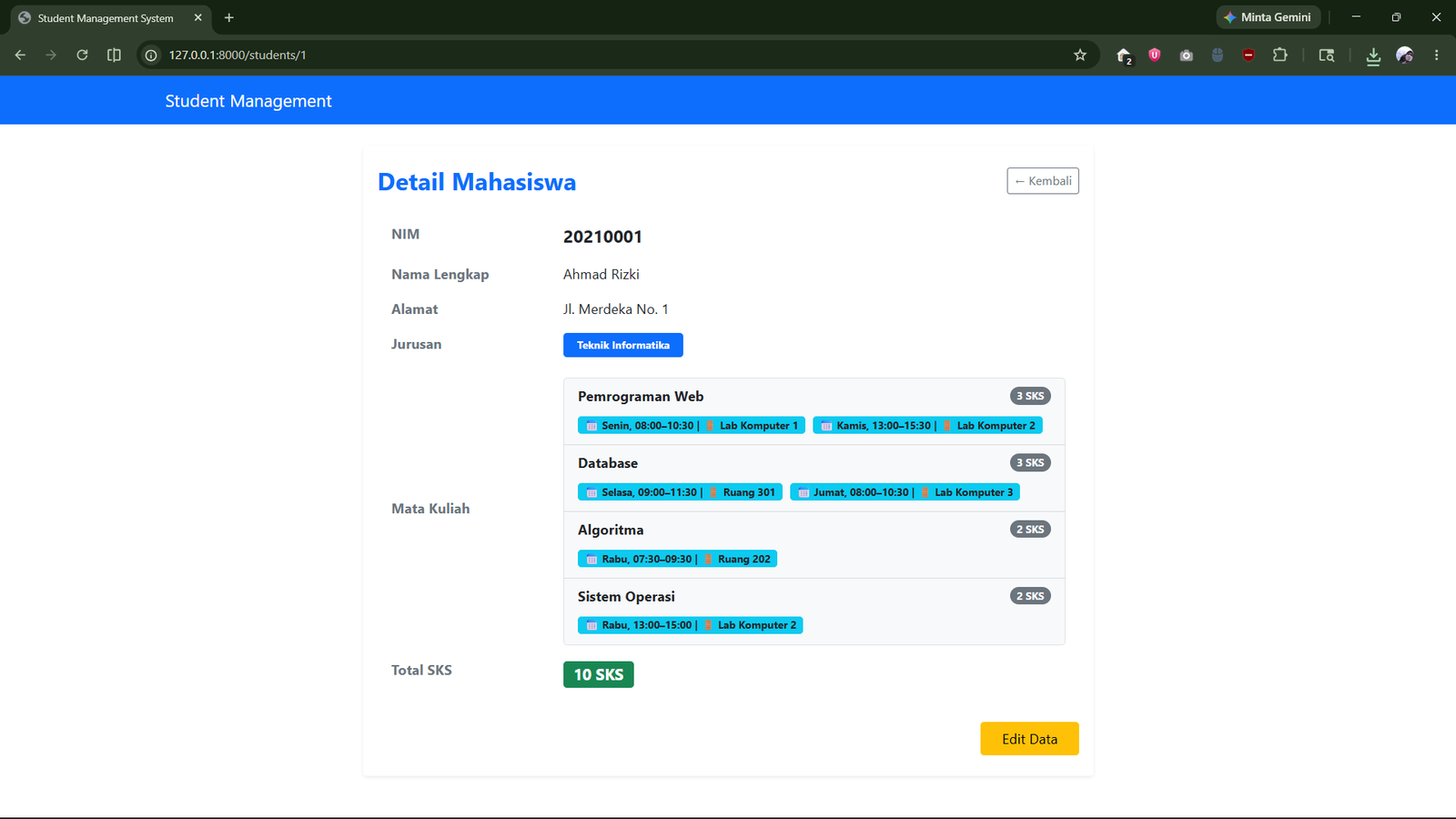Click the Total SKS label

421,670
